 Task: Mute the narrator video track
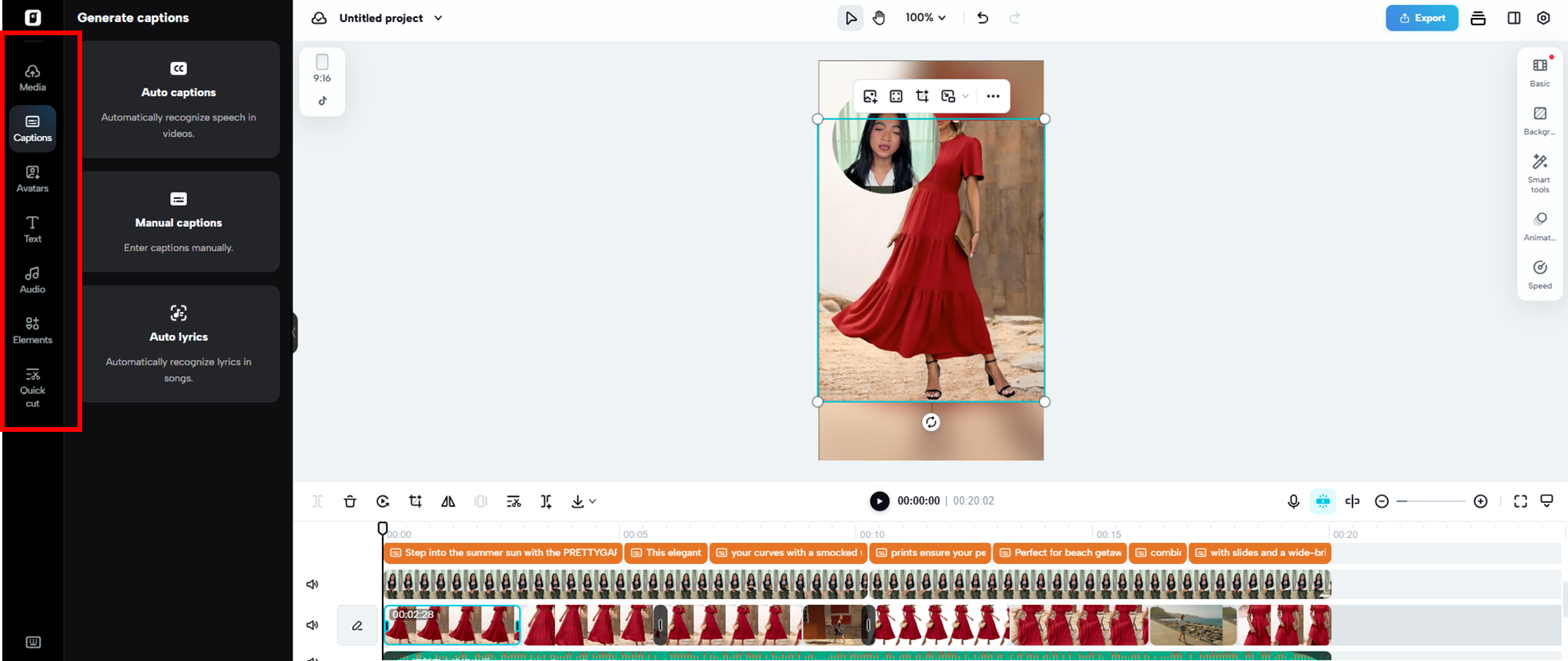coord(312,584)
